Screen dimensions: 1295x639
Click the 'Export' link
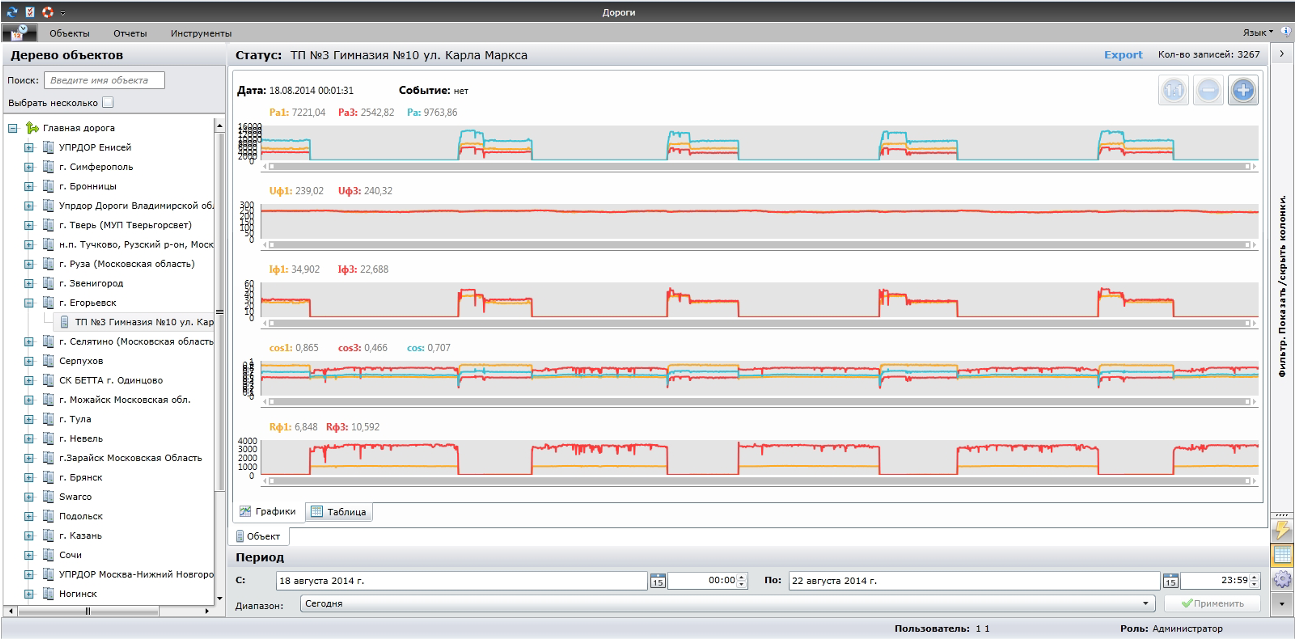[1123, 55]
